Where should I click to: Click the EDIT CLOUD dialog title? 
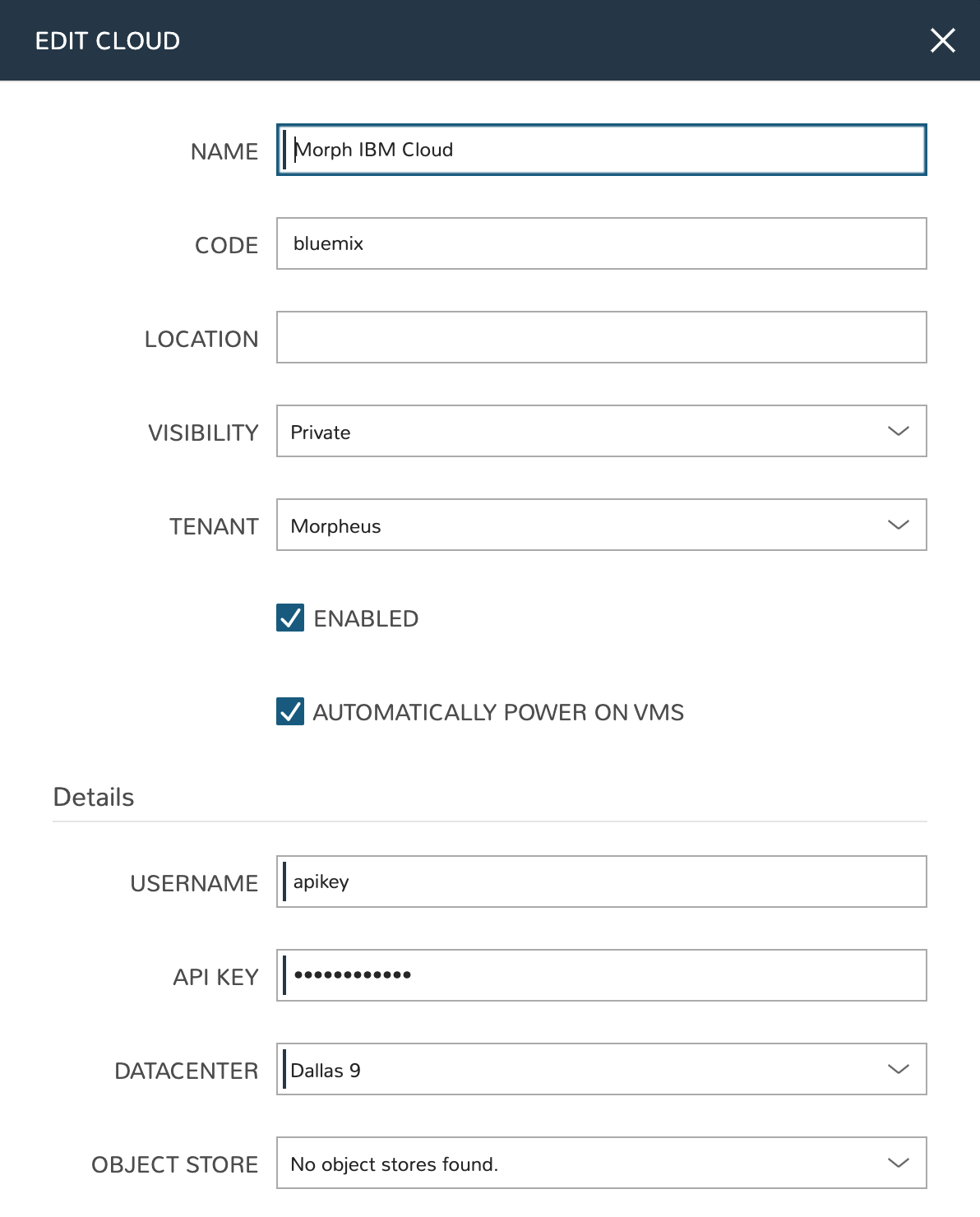coord(108,40)
